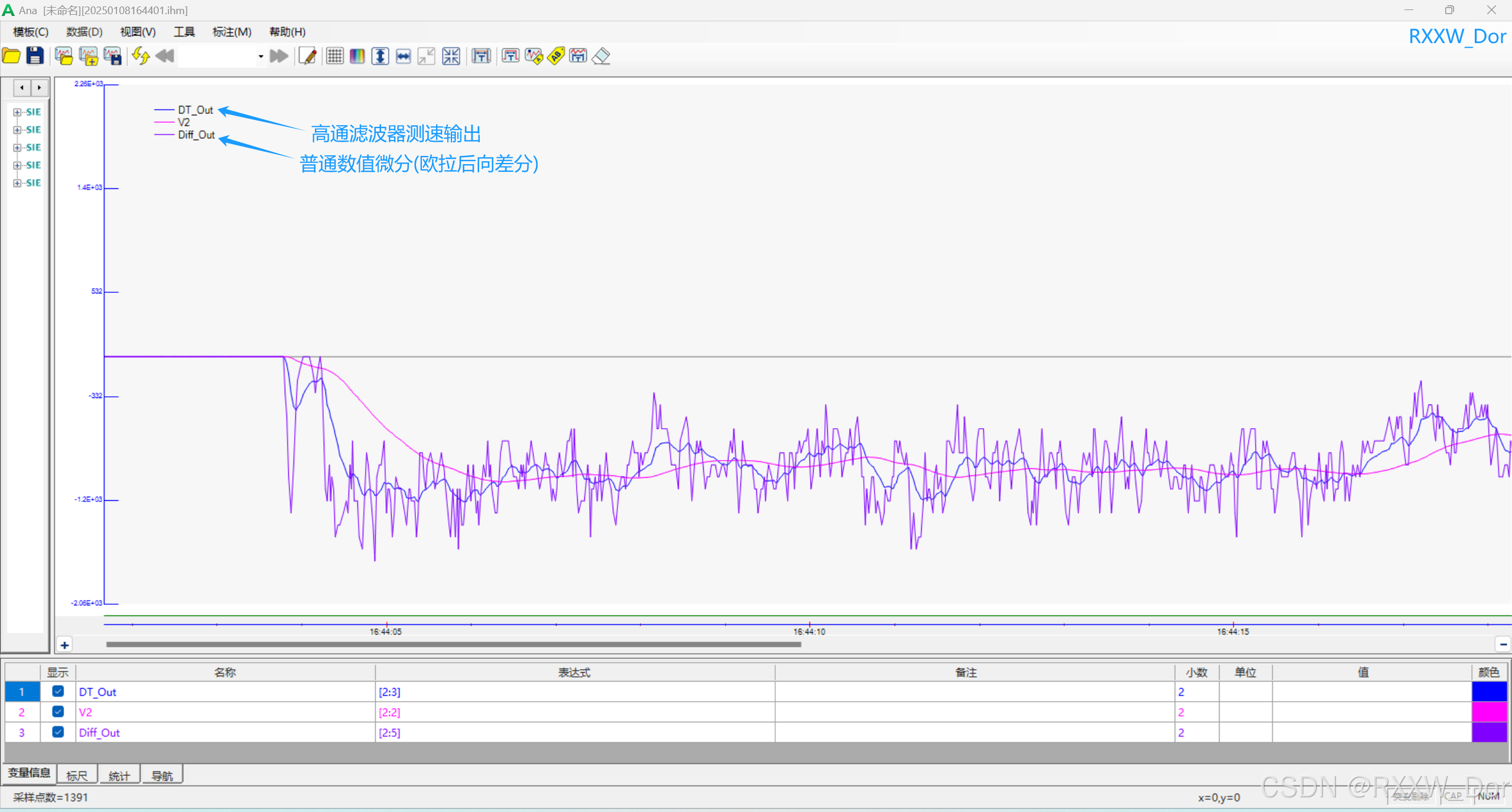
Task: Hide the Diff_Out curve via checkbox
Action: tap(58, 732)
